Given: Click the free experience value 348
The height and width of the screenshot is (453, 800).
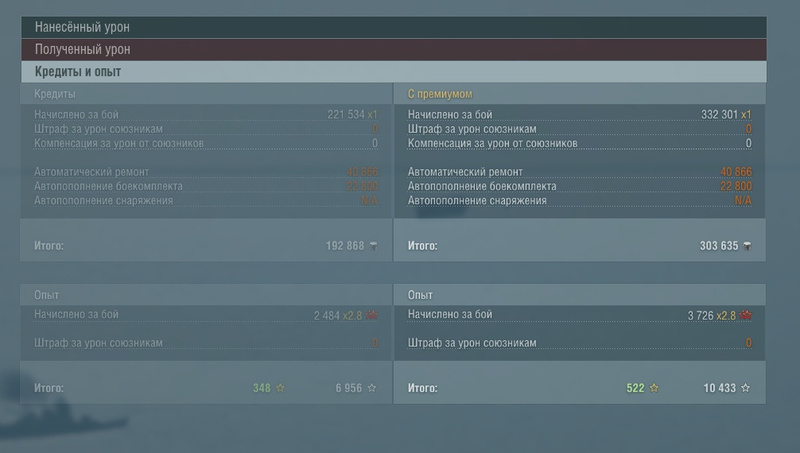Looking at the screenshot, I should 262,388.
